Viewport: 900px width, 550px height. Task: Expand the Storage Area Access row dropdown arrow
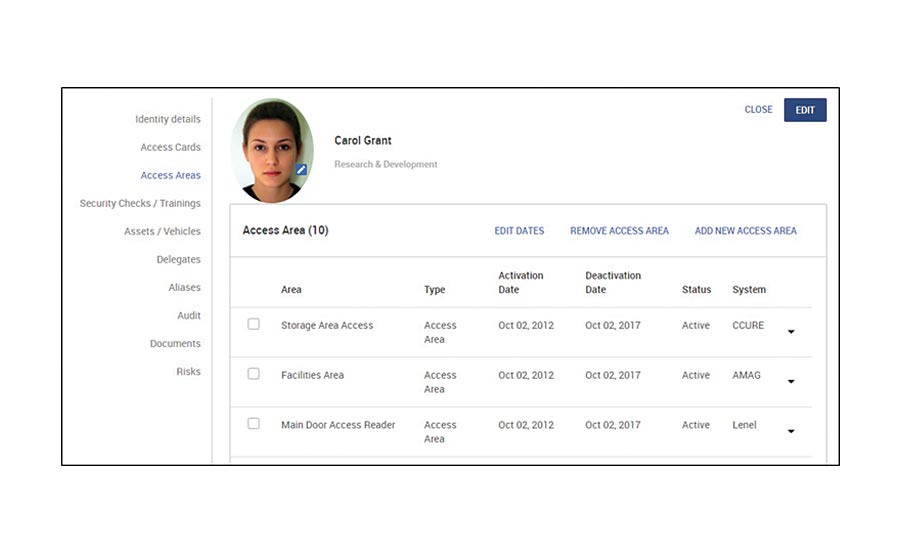791,331
